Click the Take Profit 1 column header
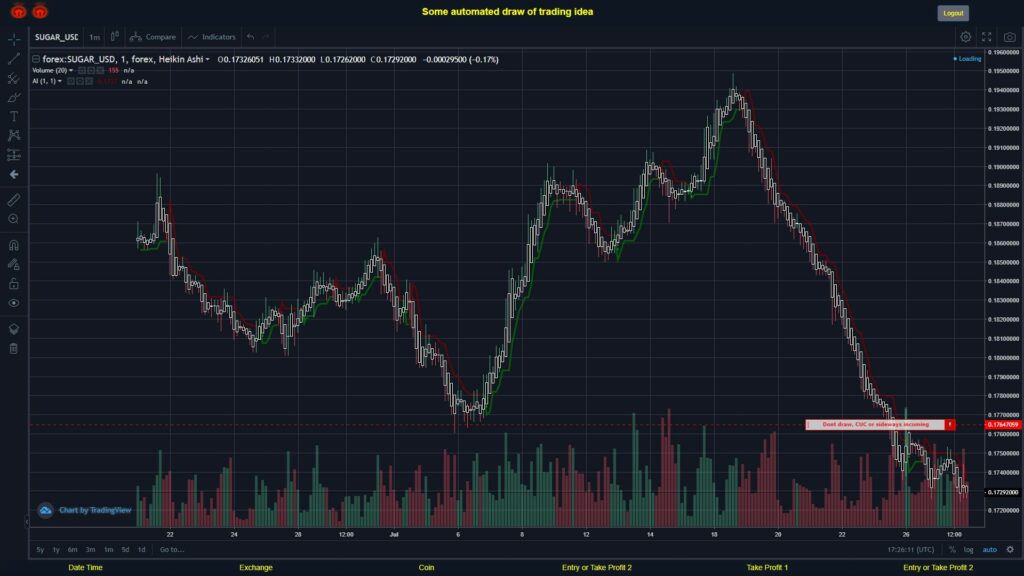The image size is (1024, 576). tap(767, 568)
